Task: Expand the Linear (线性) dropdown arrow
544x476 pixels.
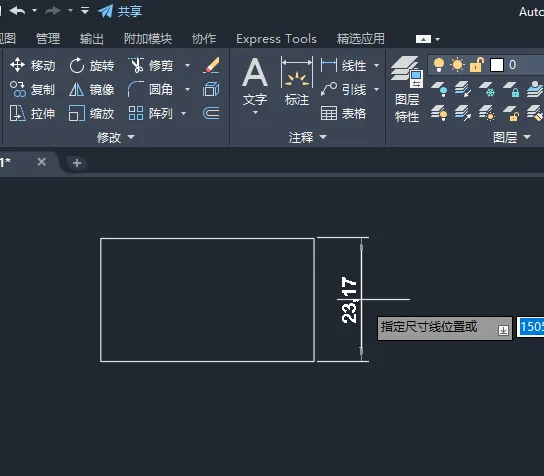Action: point(376,65)
